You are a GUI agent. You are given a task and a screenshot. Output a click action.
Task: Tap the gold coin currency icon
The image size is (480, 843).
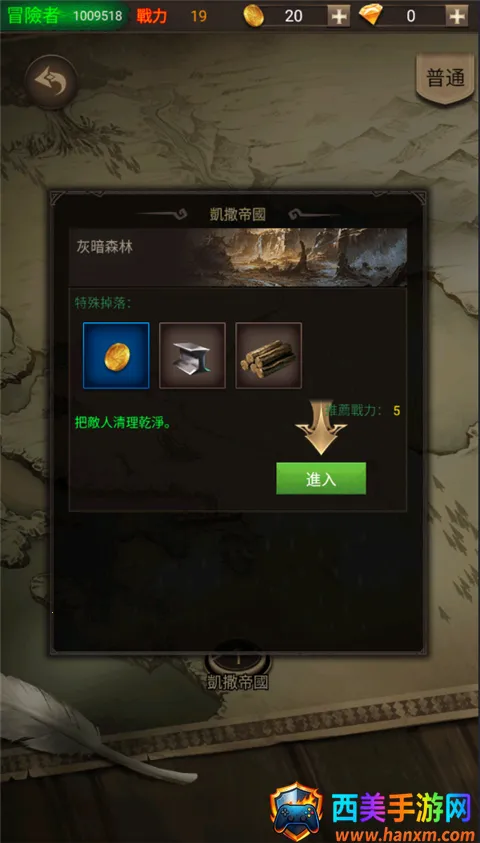[254, 16]
